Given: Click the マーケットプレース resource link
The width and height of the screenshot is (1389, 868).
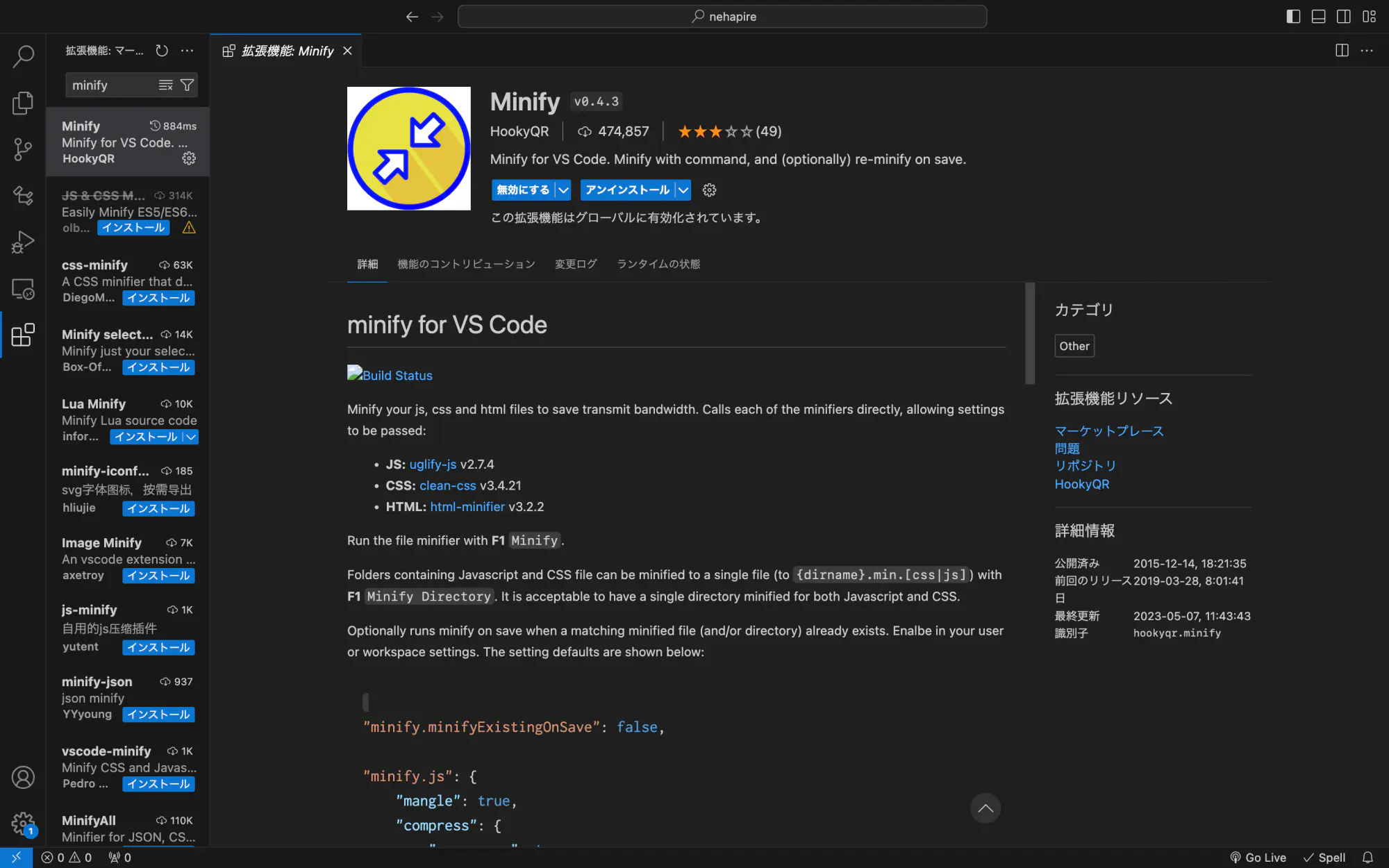Looking at the screenshot, I should coord(1109,430).
